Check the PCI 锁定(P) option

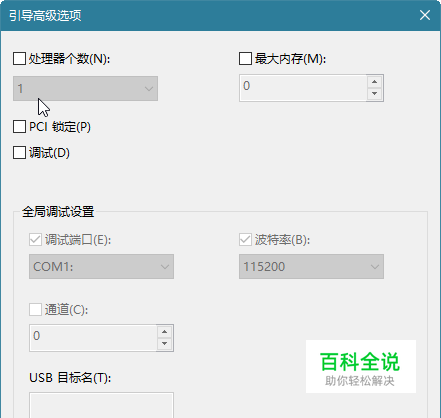(x=19, y=127)
